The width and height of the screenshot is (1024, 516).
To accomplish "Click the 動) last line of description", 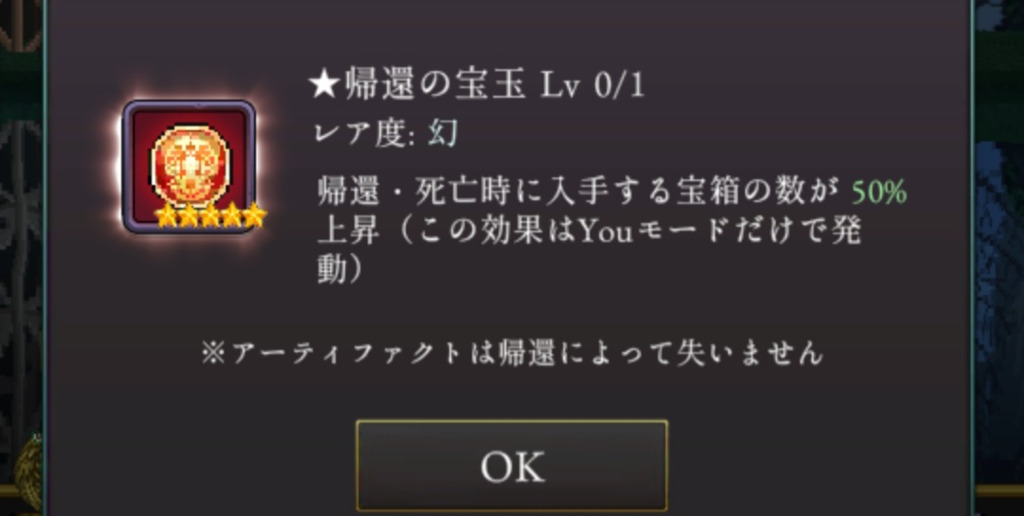I will click(340, 269).
